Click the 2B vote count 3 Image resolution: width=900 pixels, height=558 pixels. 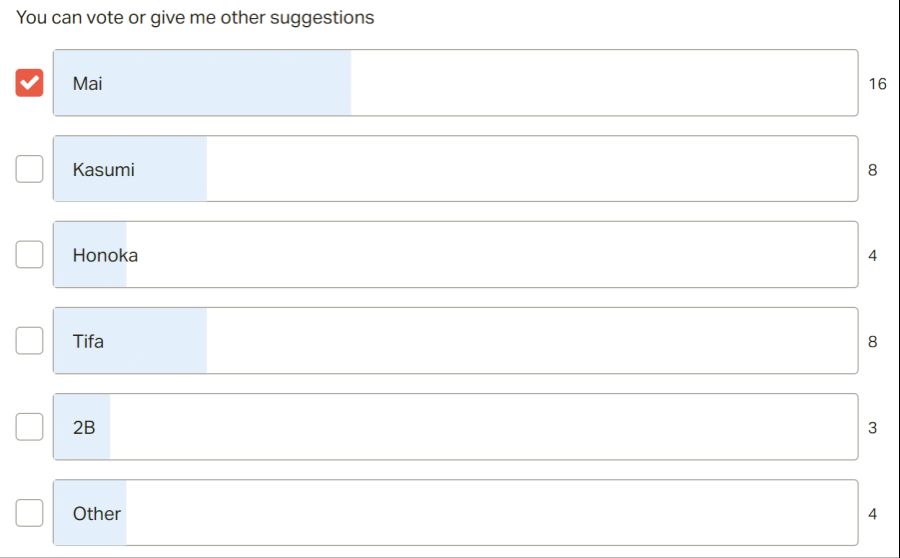[872, 428]
